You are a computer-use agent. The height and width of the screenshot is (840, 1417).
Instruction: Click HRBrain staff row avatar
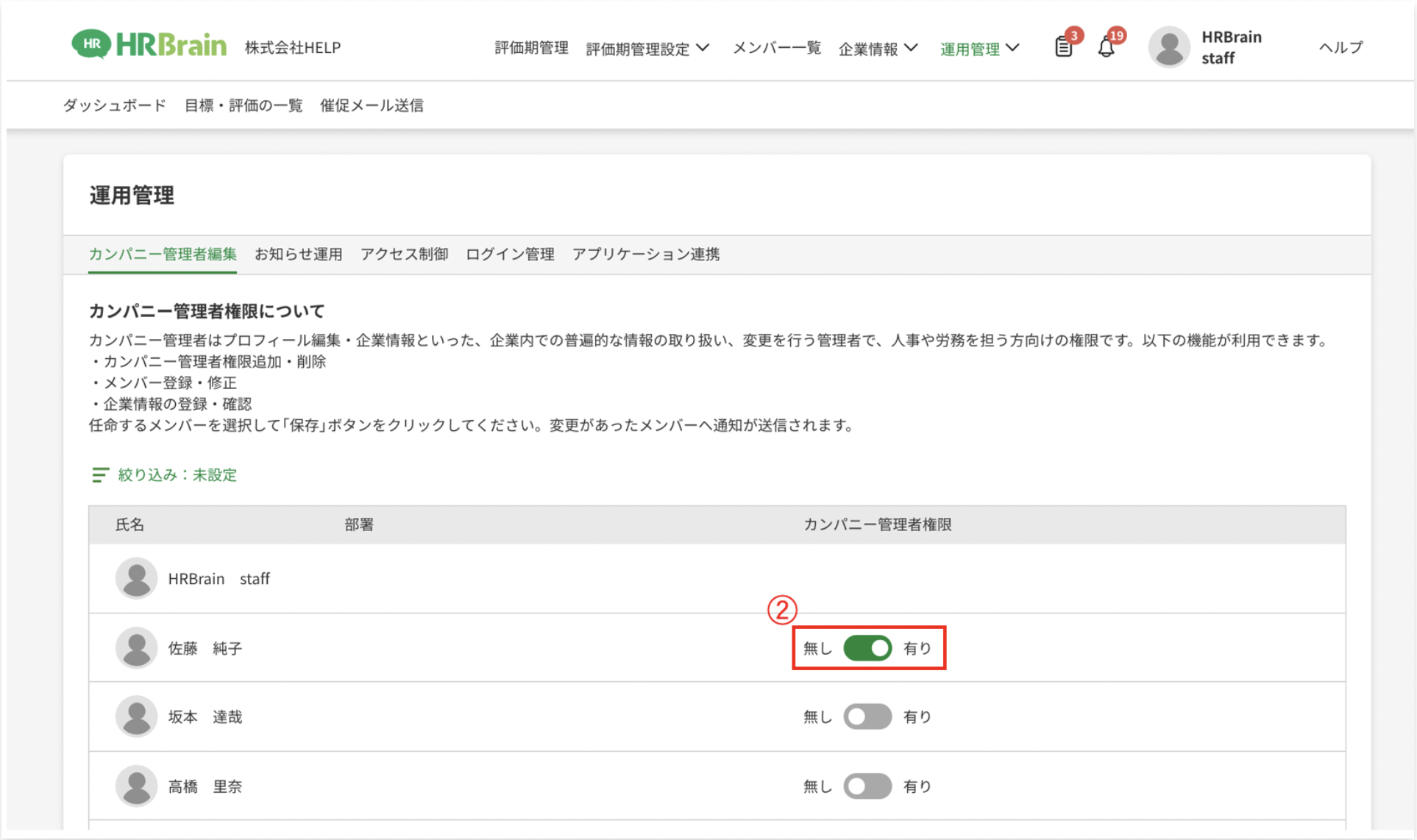tap(136, 579)
